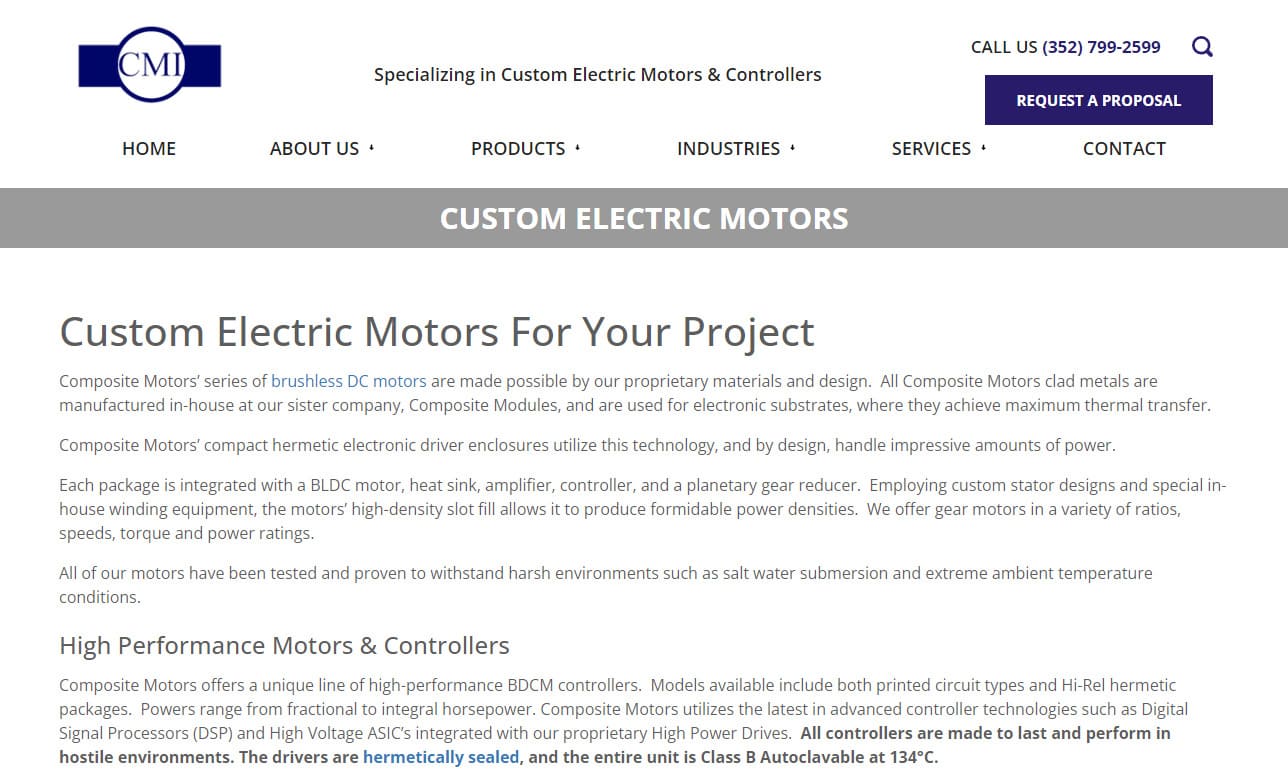Open the CONTACT page from the menu
The width and height of the screenshot is (1288, 772).
coord(1124,148)
